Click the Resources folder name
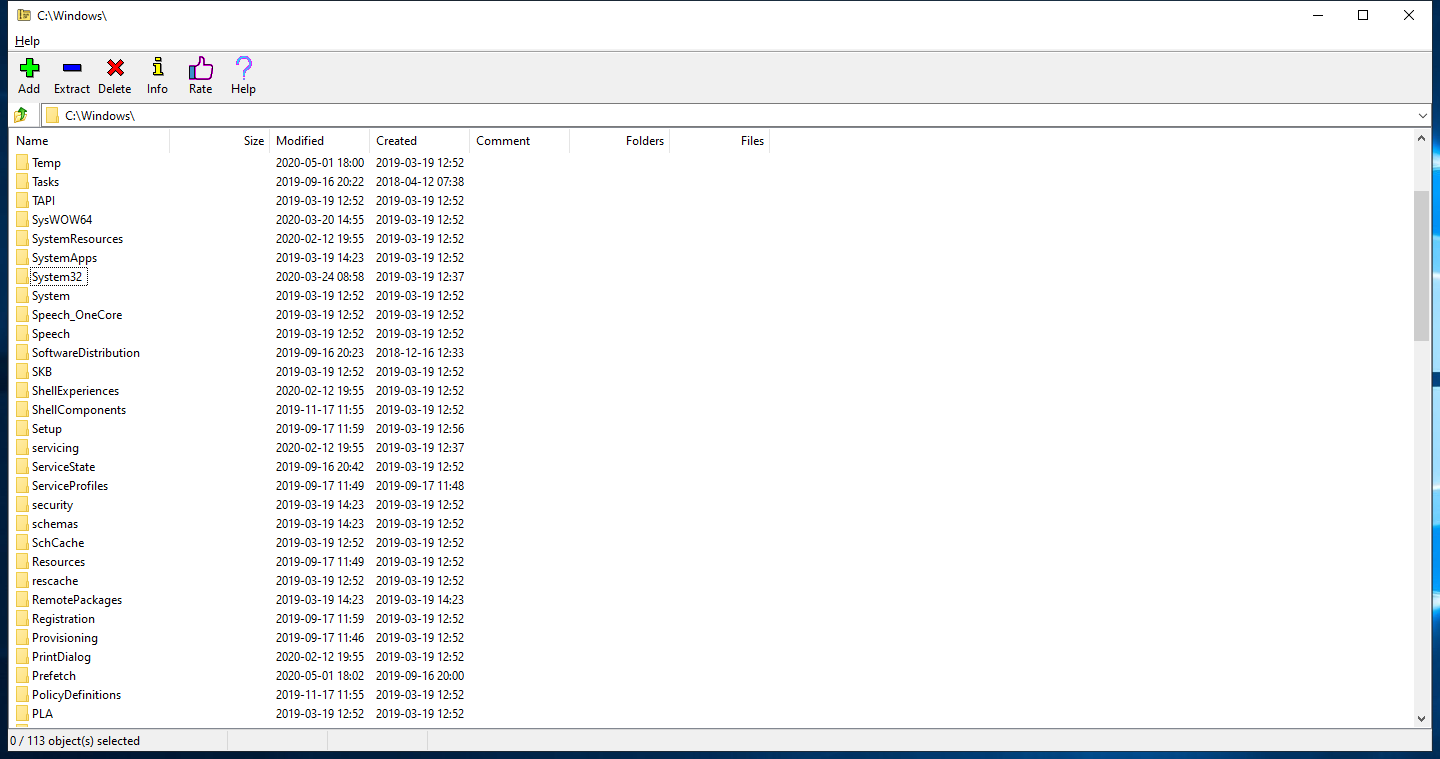The height and width of the screenshot is (759, 1440). coord(59,562)
